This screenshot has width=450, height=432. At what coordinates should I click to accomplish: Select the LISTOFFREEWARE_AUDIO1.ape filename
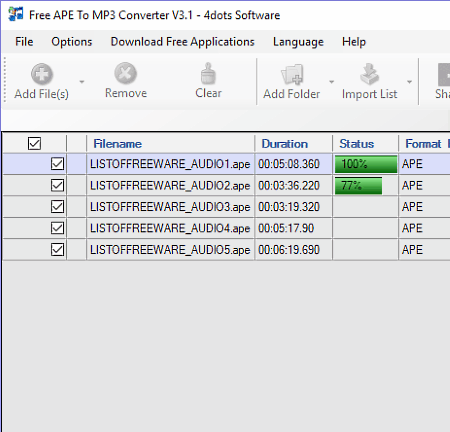(170, 164)
